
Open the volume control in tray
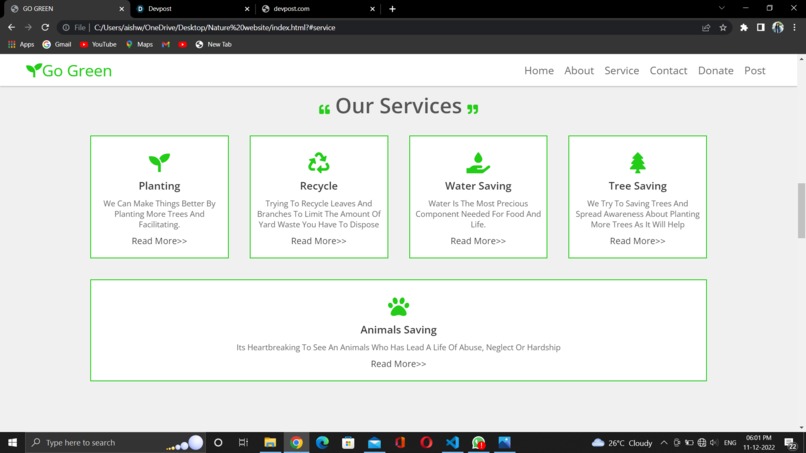[x=714, y=442]
